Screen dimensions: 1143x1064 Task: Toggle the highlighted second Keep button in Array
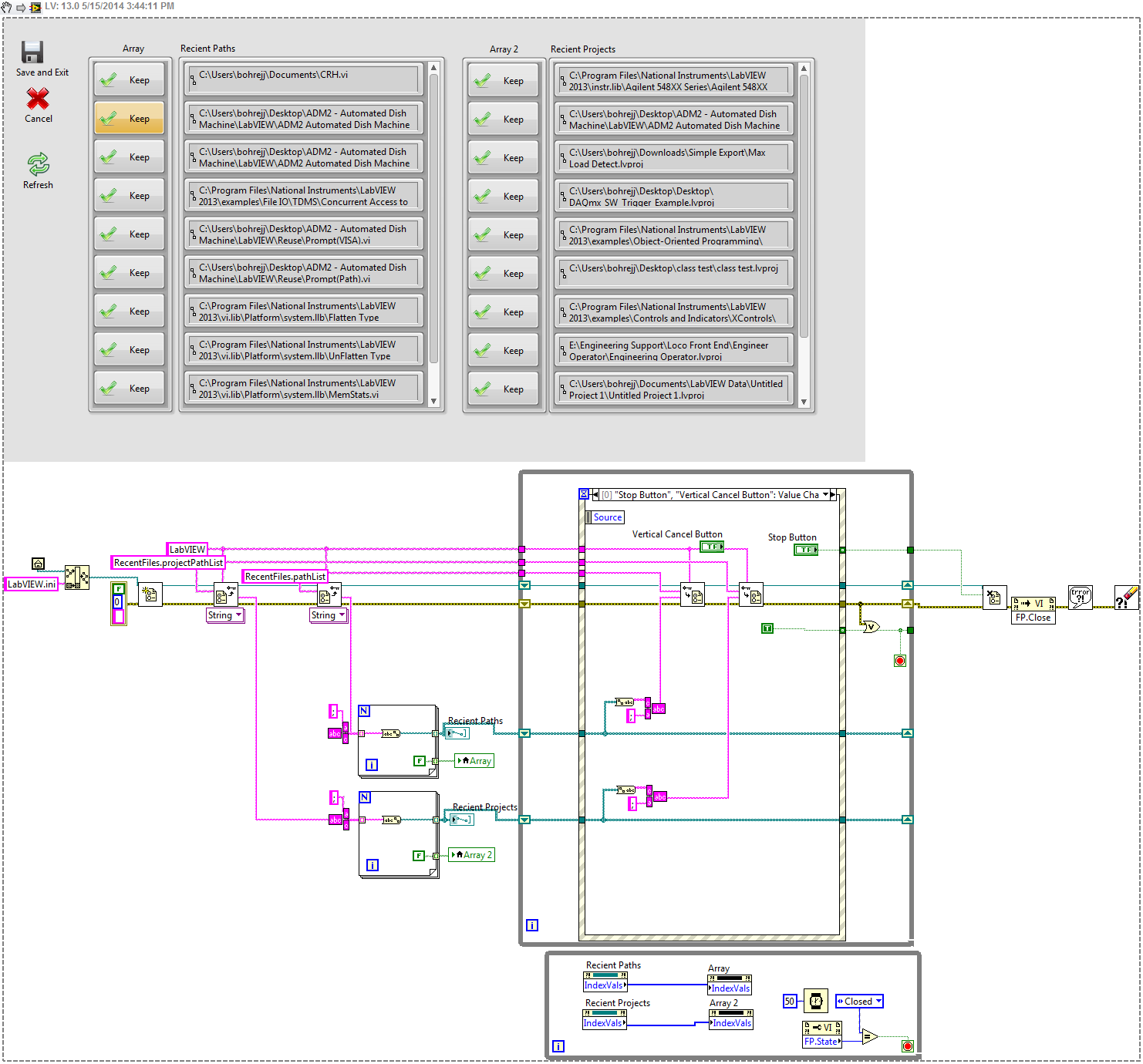click(x=130, y=118)
